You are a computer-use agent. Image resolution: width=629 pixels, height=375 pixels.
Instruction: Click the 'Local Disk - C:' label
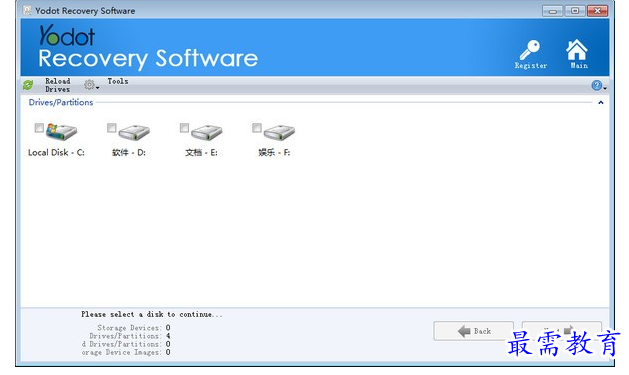(x=56, y=152)
